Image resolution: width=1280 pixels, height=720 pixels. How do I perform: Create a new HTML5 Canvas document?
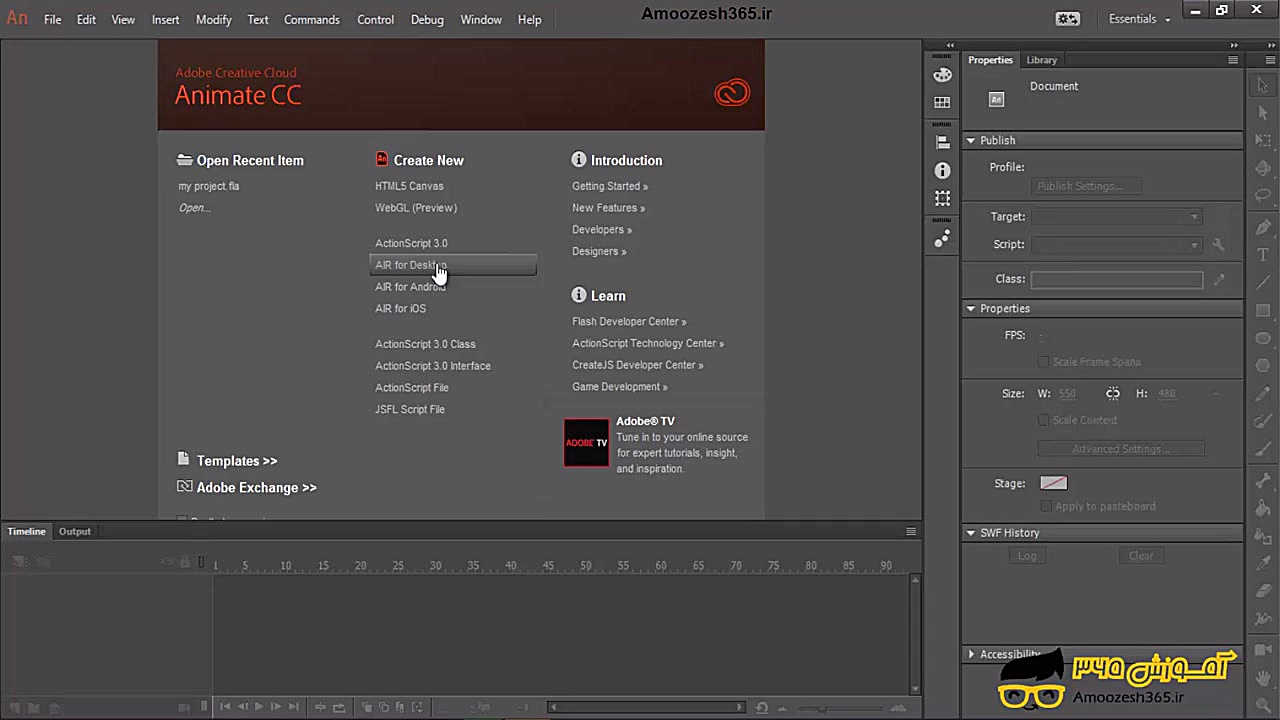click(x=409, y=186)
